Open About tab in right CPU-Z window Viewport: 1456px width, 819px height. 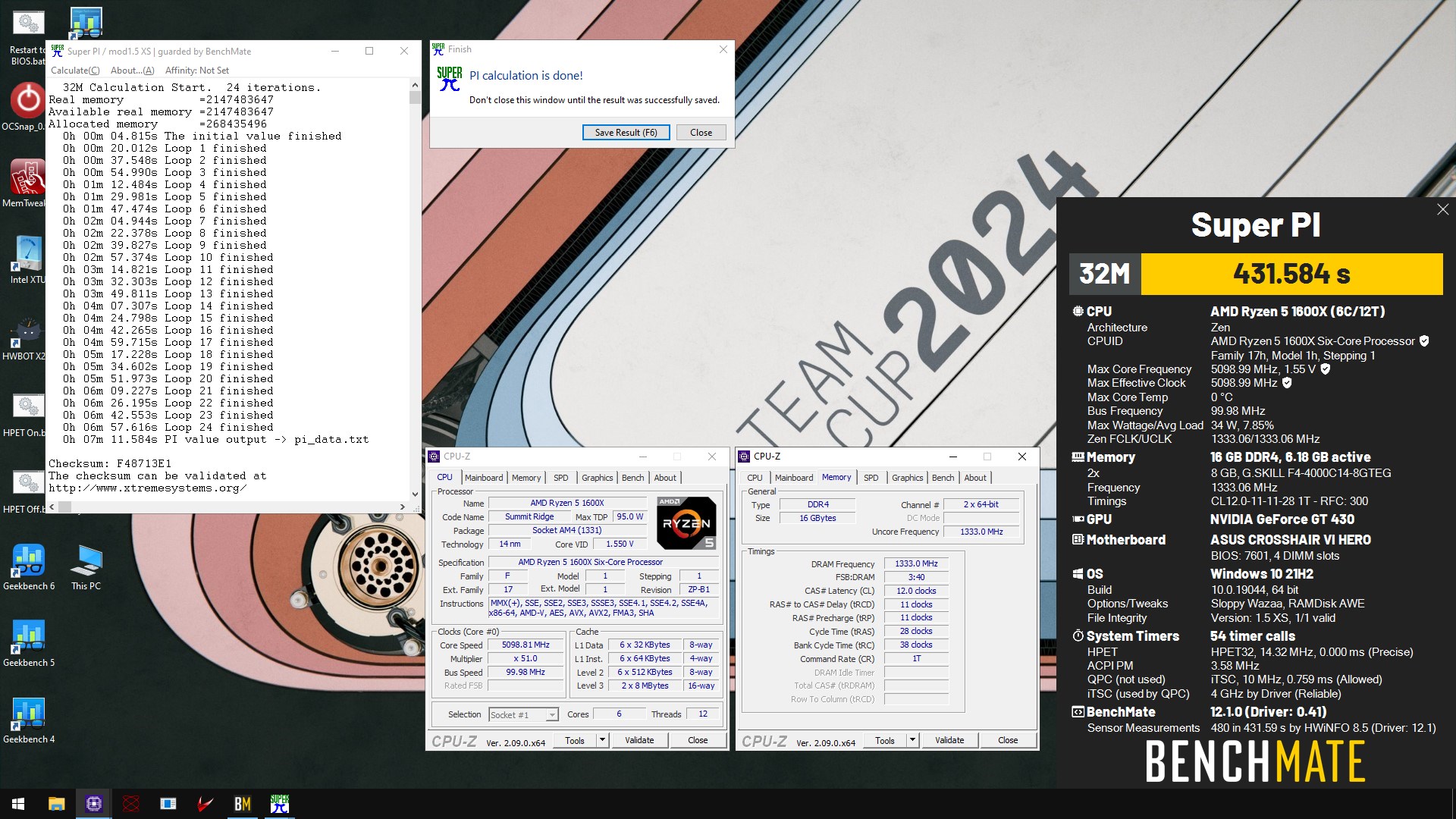click(x=975, y=478)
